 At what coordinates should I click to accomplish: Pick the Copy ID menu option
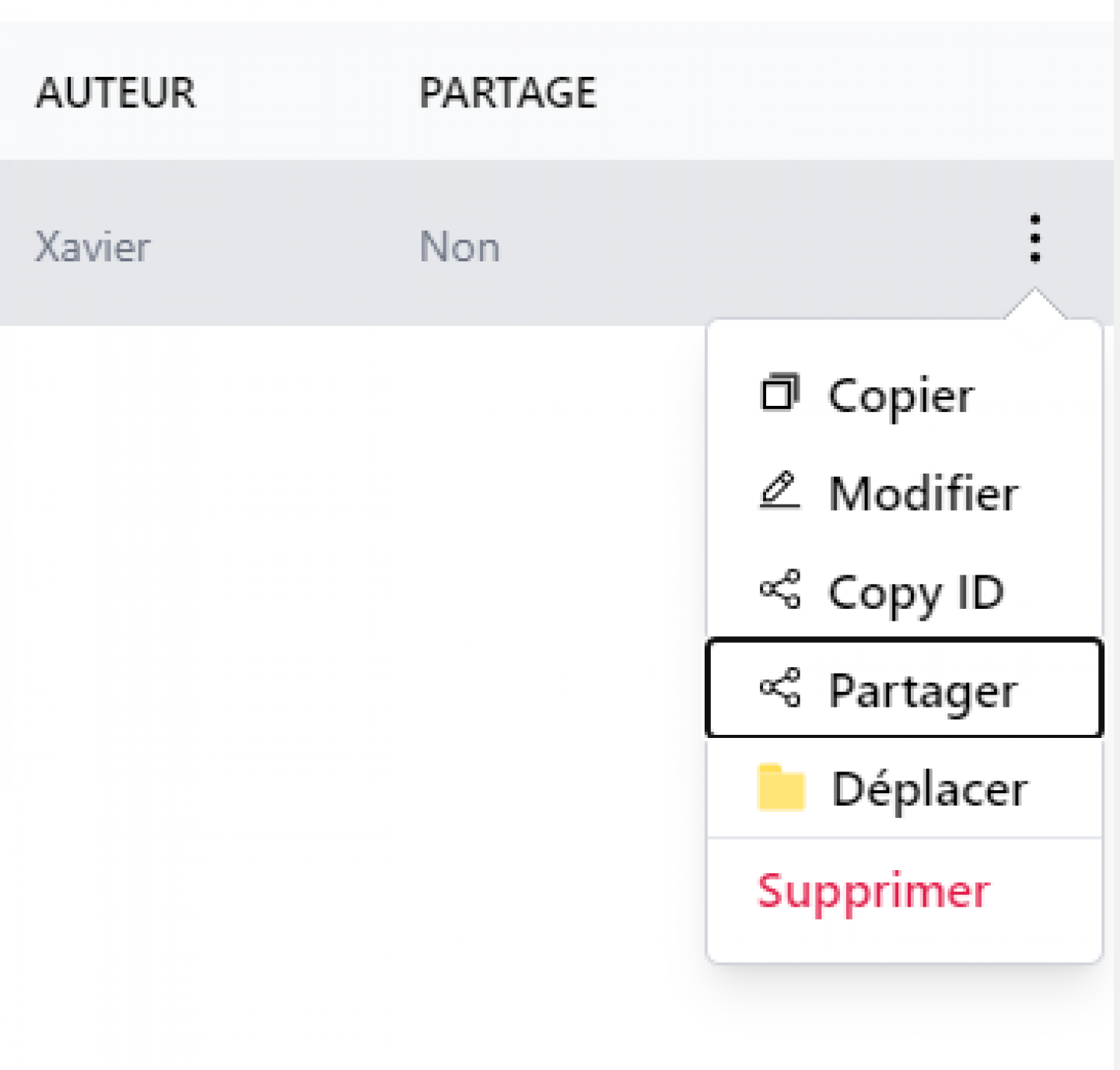click(x=904, y=590)
